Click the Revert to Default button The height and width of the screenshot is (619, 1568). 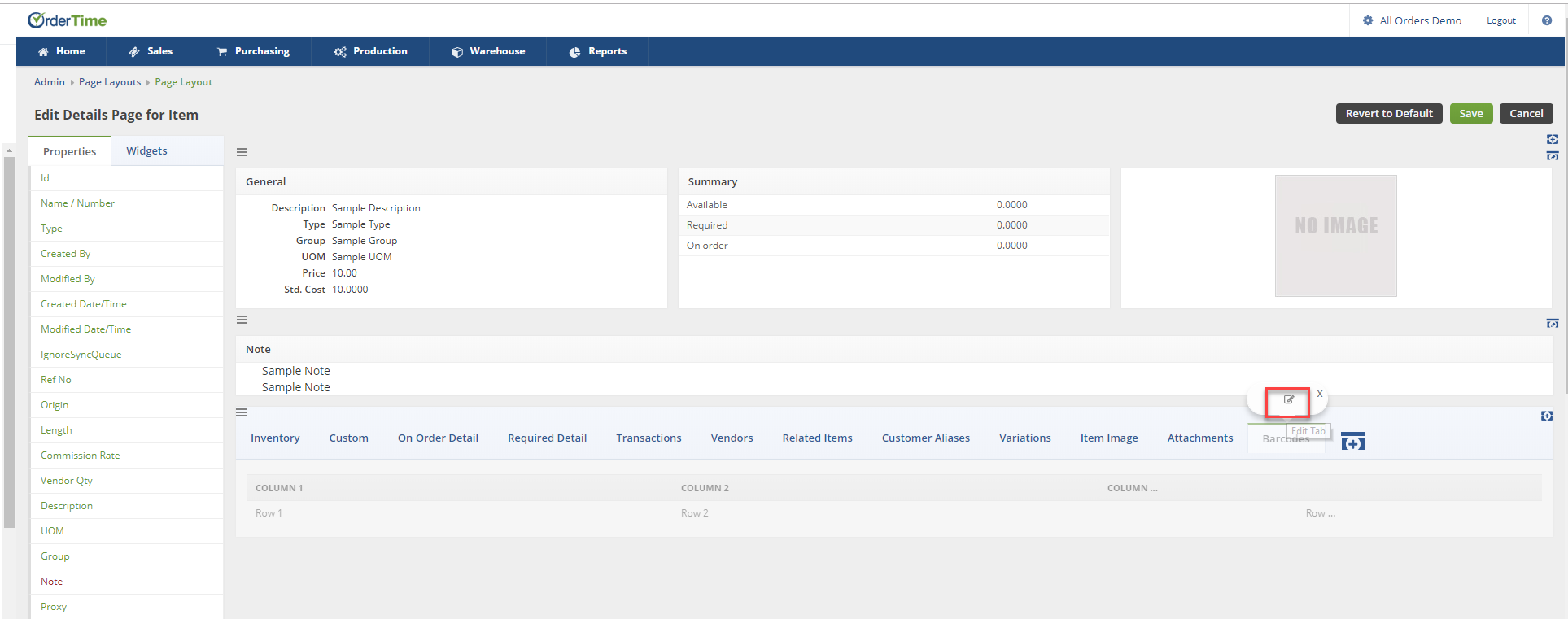[1389, 113]
